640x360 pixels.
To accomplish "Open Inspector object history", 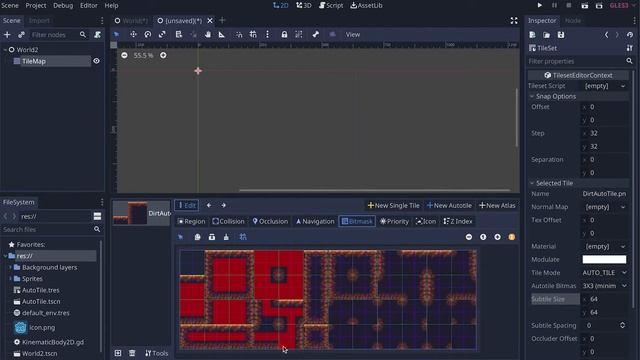I will pos(630,35).
